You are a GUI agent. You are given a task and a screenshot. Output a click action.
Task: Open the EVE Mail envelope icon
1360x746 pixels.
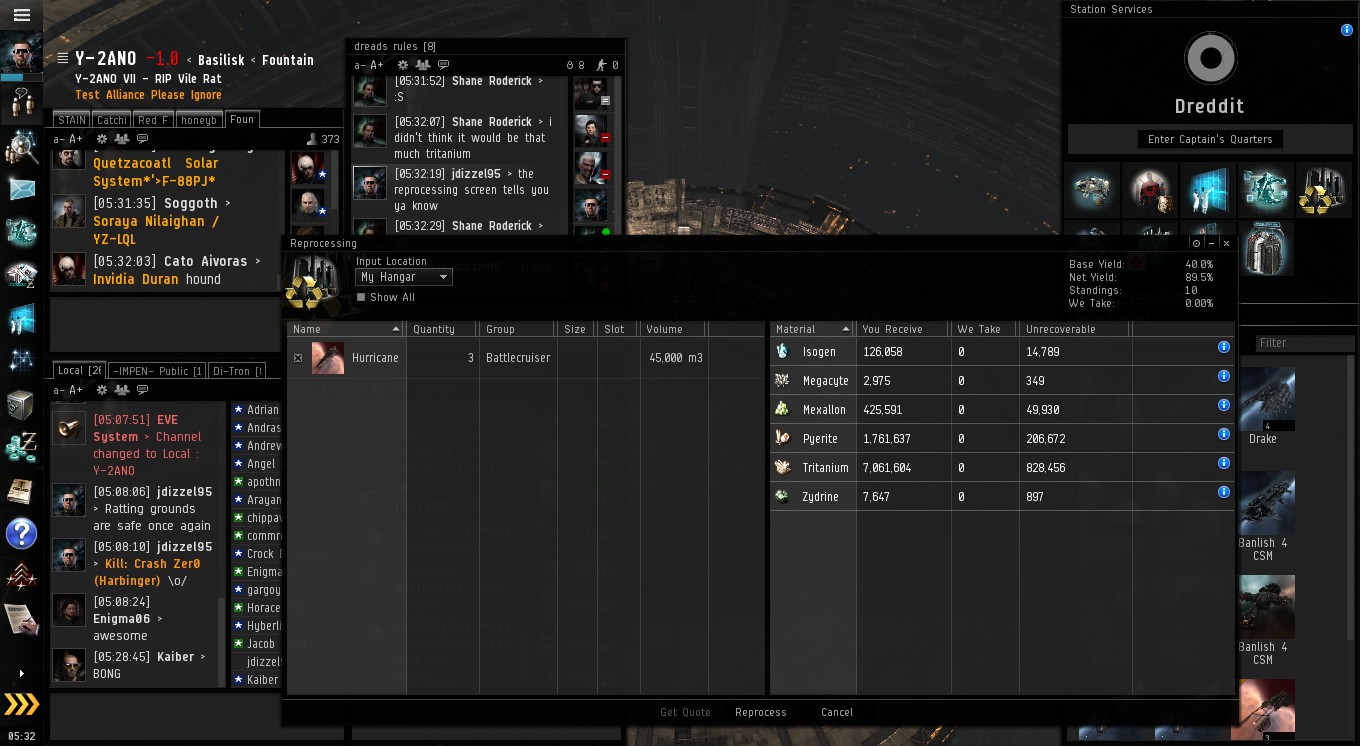[22, 189]
